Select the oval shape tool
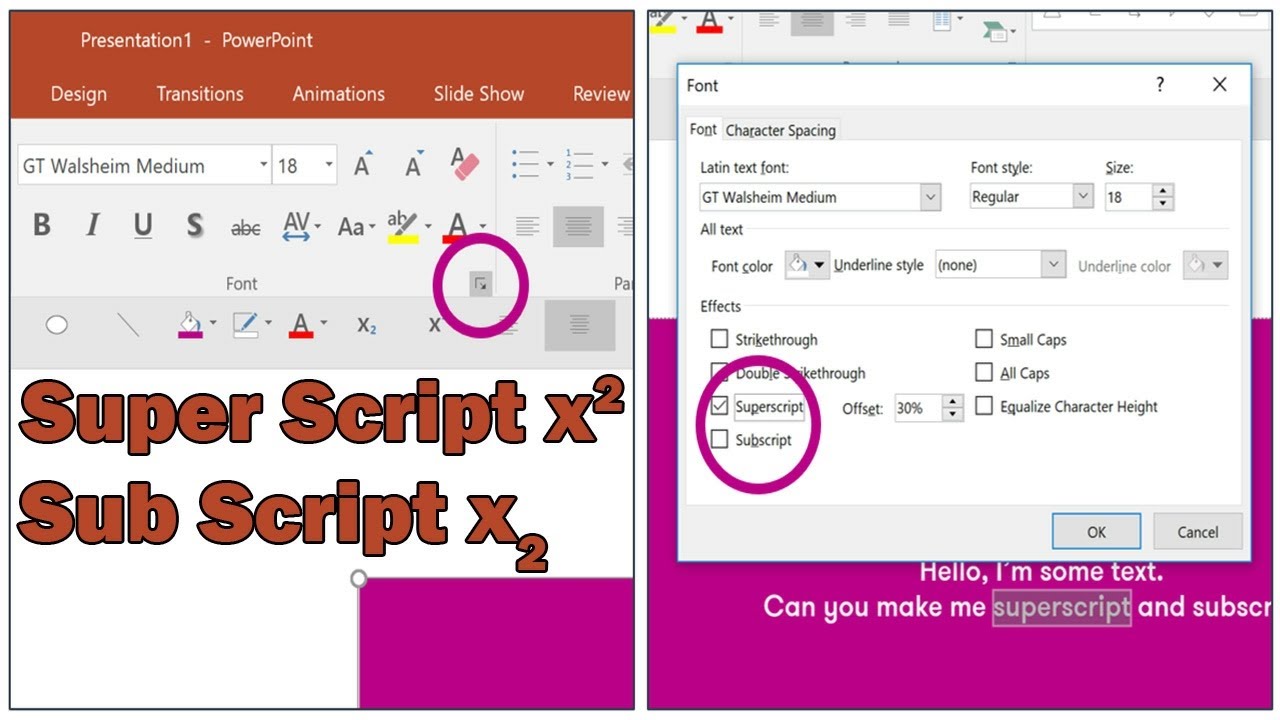Viewport: 1280px width, 720px height. tap(57, 325)
